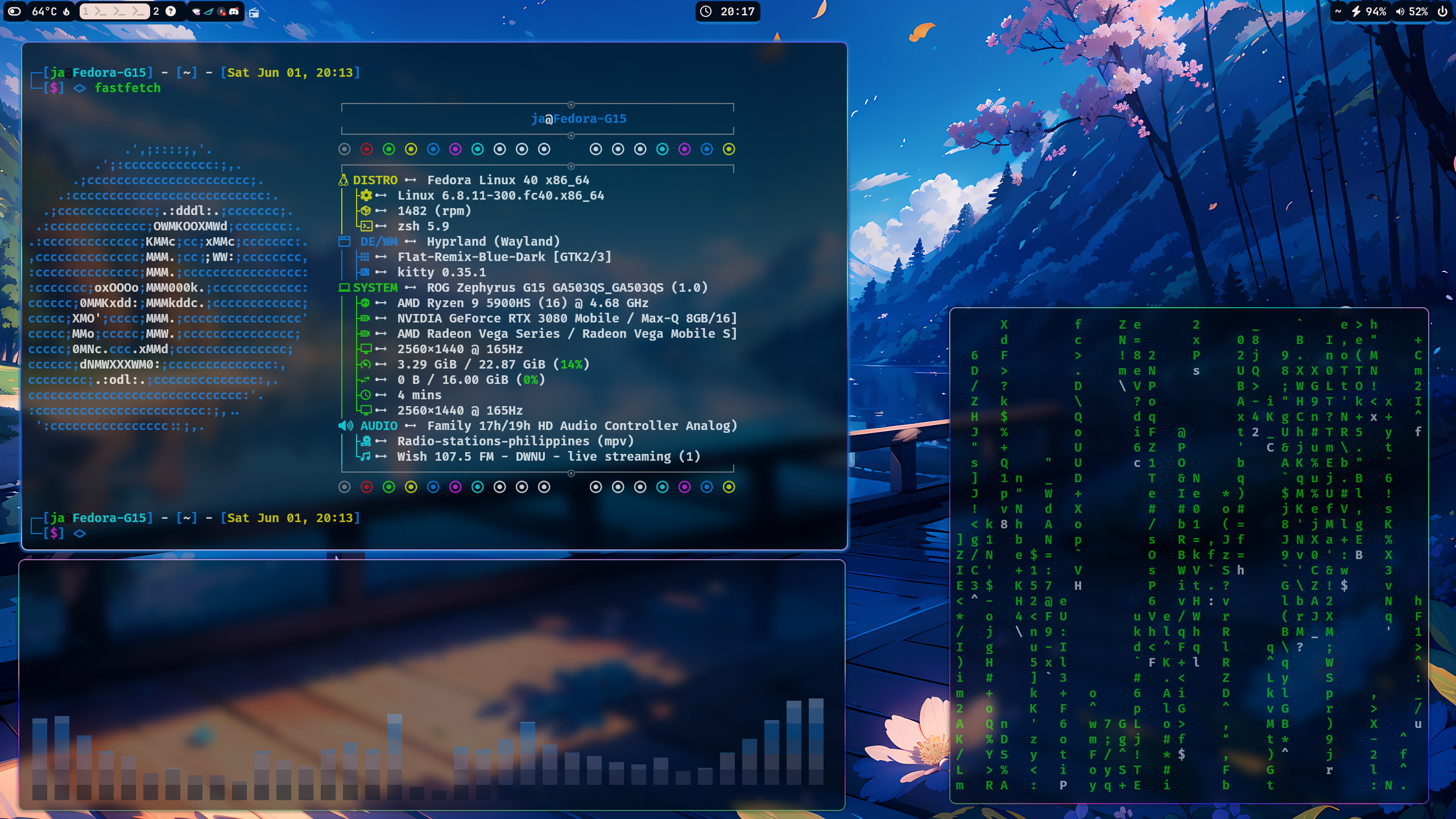Click the player icon beside Radio-stations-philippines
1456x819 pixels.
(x=366, y=441)
